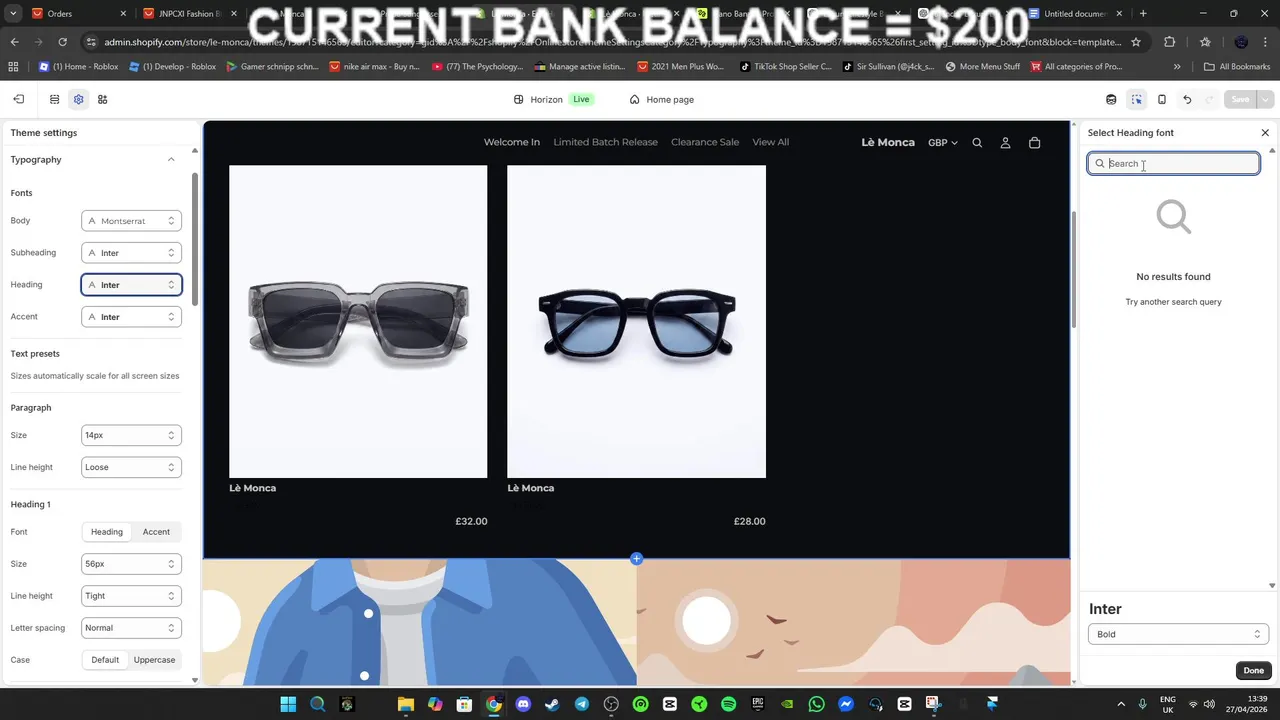1280x720 pixels.
Task: Click the add section plus button
Action: tap(636, 558)
